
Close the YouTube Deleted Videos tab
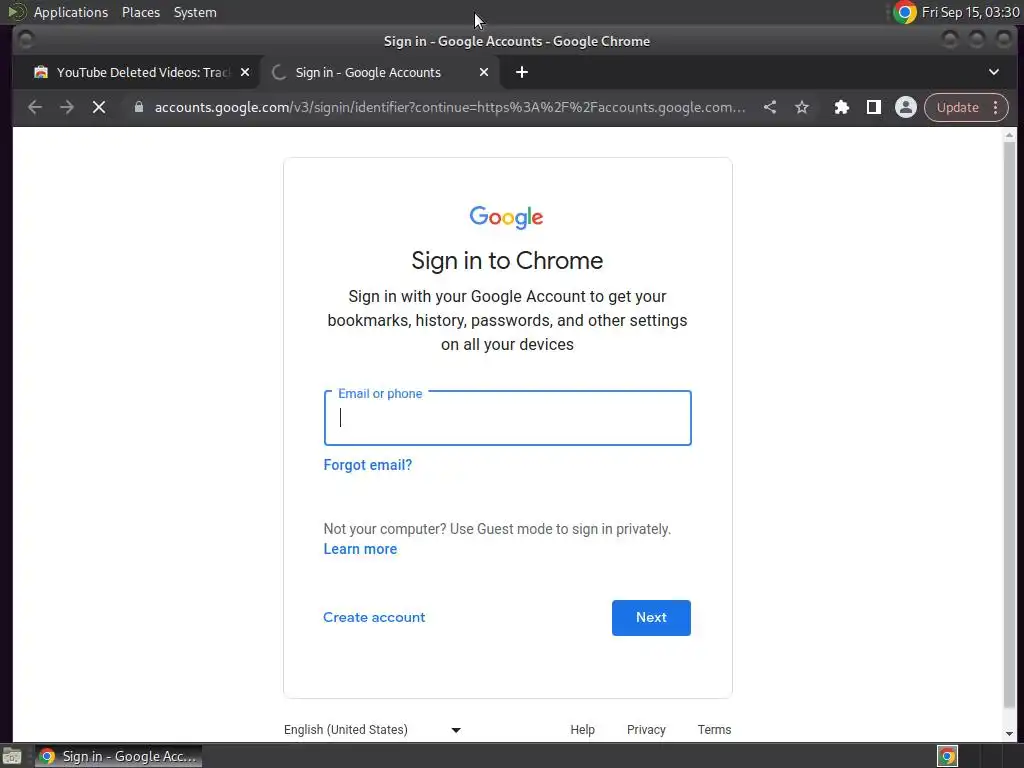(x=245, y=72)
